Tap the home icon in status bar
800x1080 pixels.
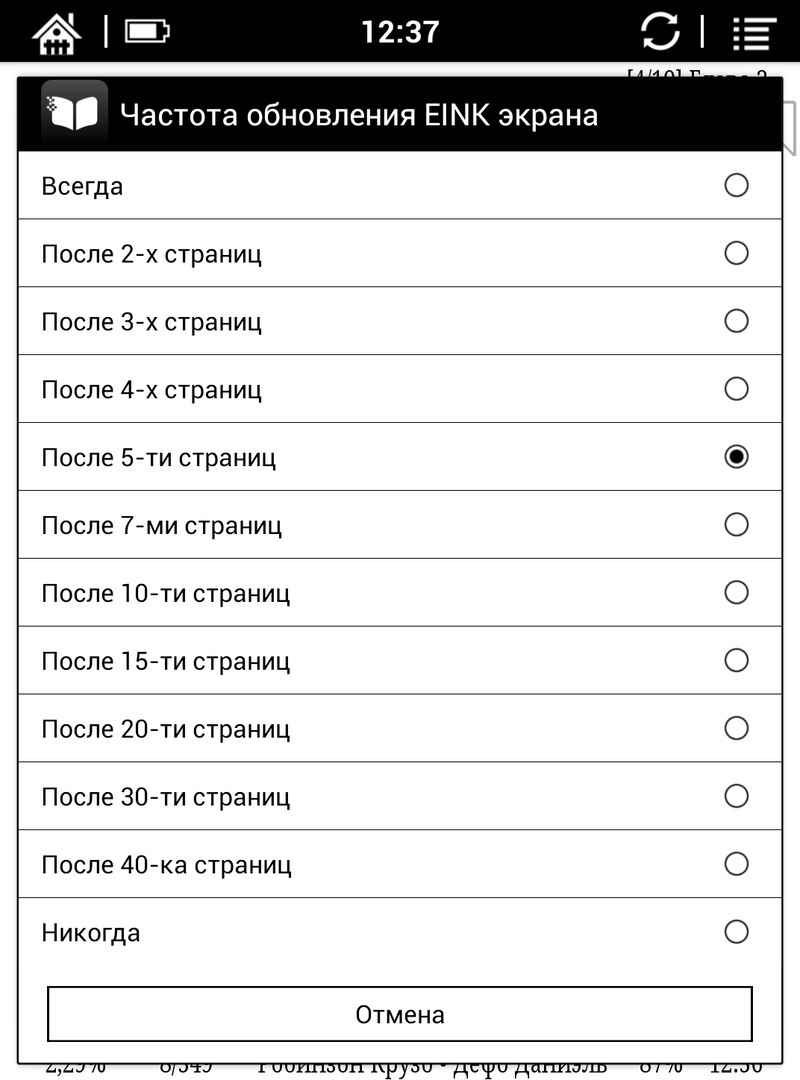click(x=56, y=31)
